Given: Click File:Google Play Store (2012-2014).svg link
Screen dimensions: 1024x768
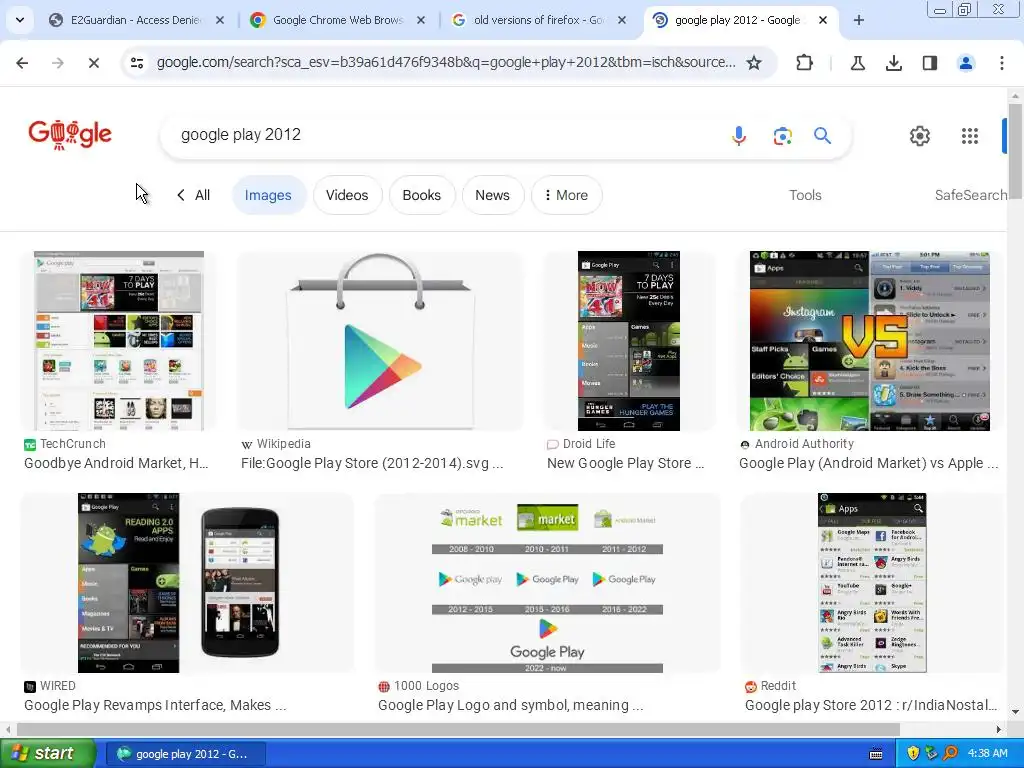Looking at the screenshot, I should [x=372, y=463].
